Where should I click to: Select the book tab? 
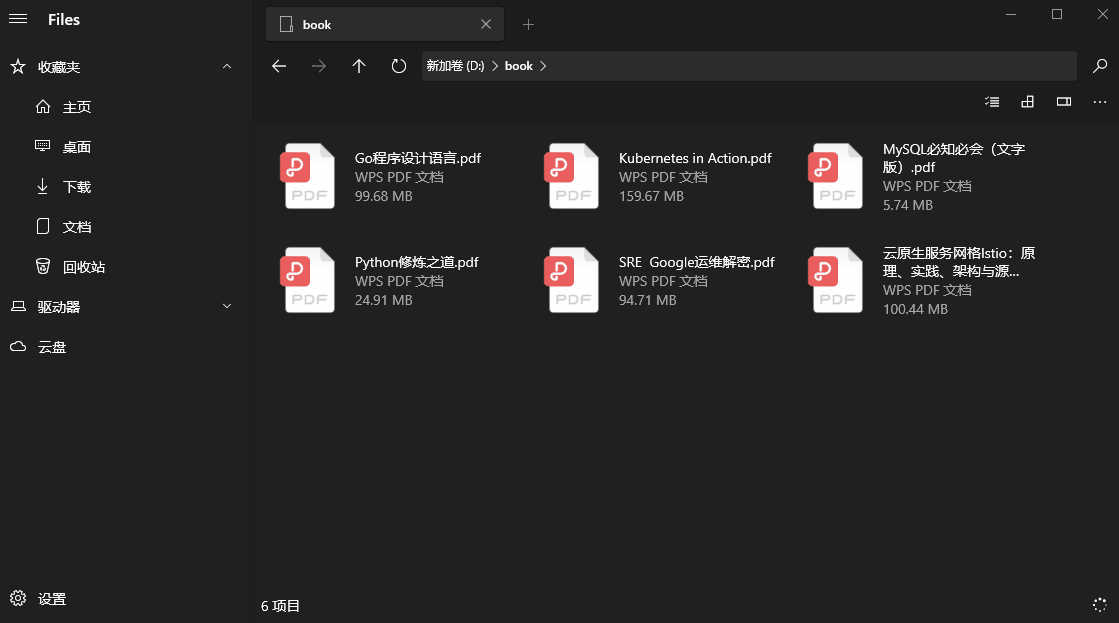pyautogui.click(x=385, y=24)
